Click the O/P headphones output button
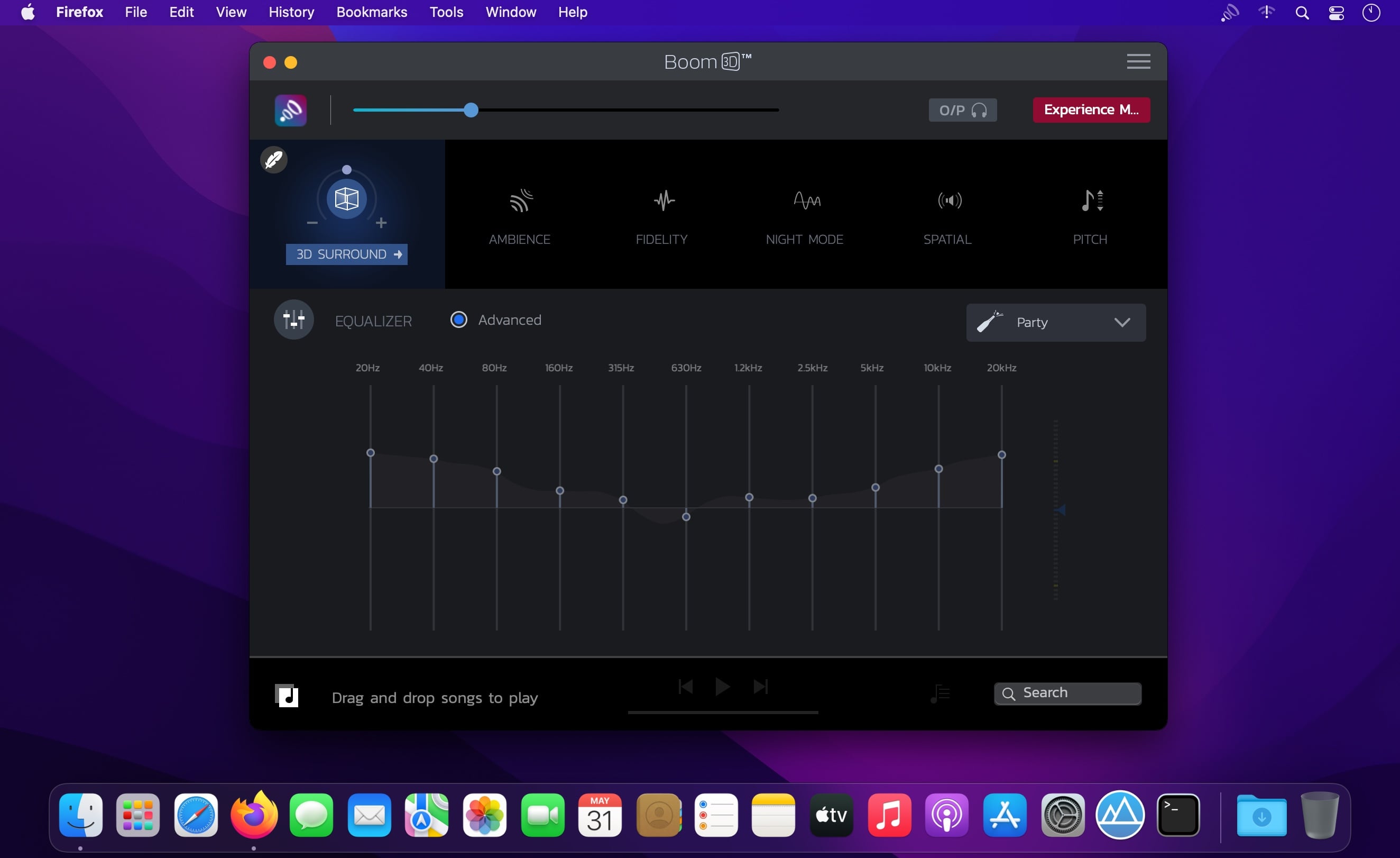 pyautogui.click(x=962, y=111)
